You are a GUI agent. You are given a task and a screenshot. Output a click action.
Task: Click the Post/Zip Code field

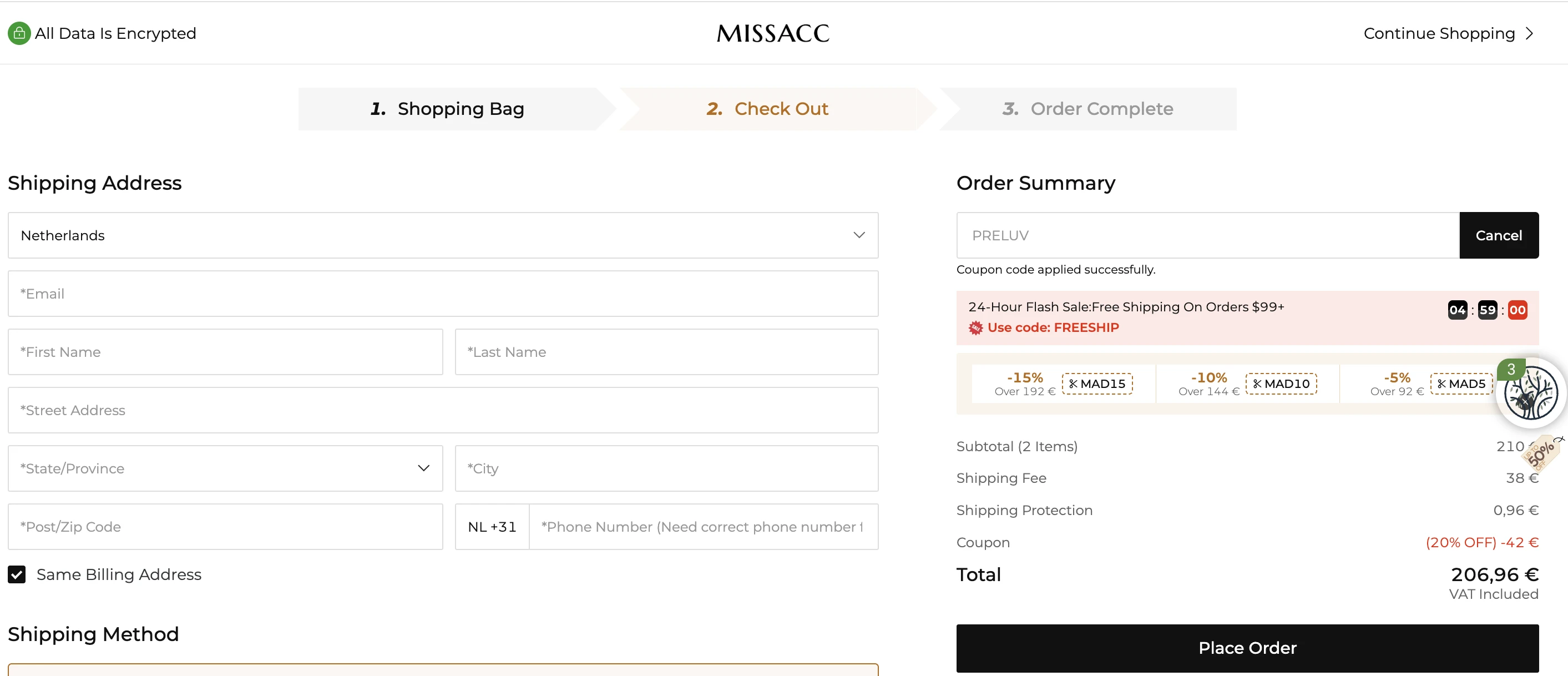(x=225, y=527)
